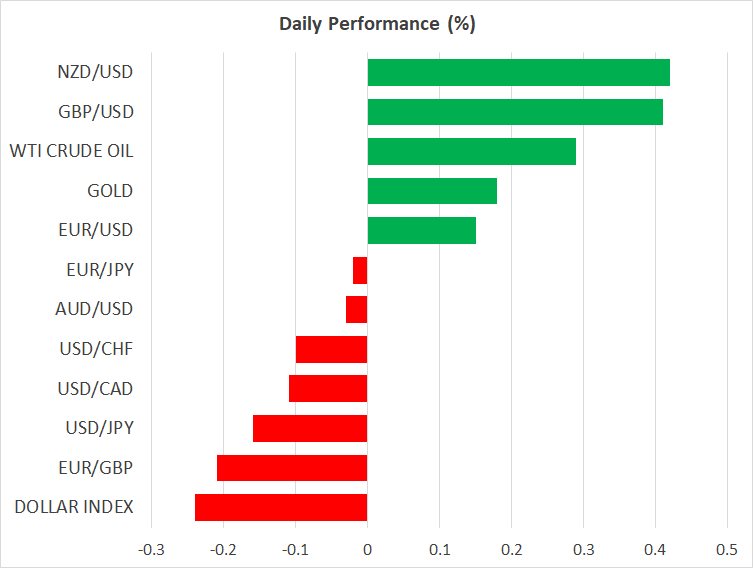
Task: Click the 0 tick on horizontal axis
Action: tap(367, 549)
